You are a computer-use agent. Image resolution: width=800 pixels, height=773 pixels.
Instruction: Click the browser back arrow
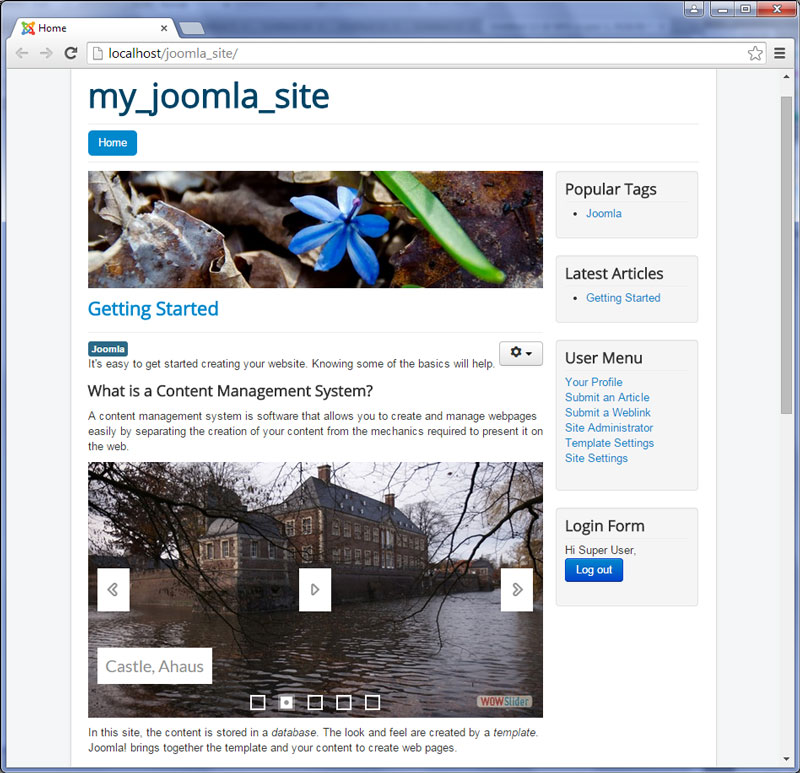pyautogui.click(x=22, y=53)
